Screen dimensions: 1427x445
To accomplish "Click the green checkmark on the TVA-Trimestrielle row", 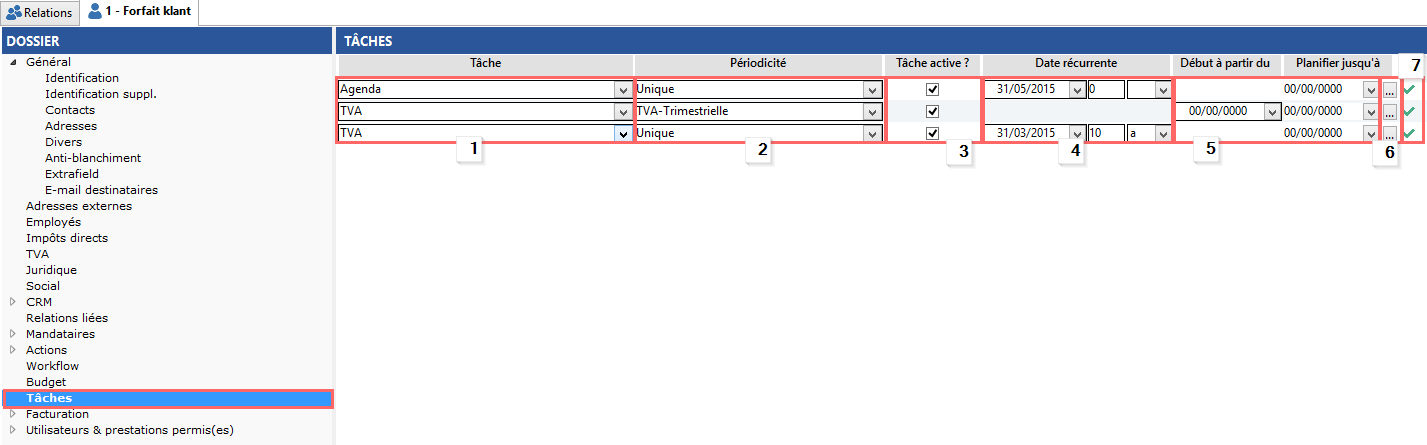I will point(1409,112).
